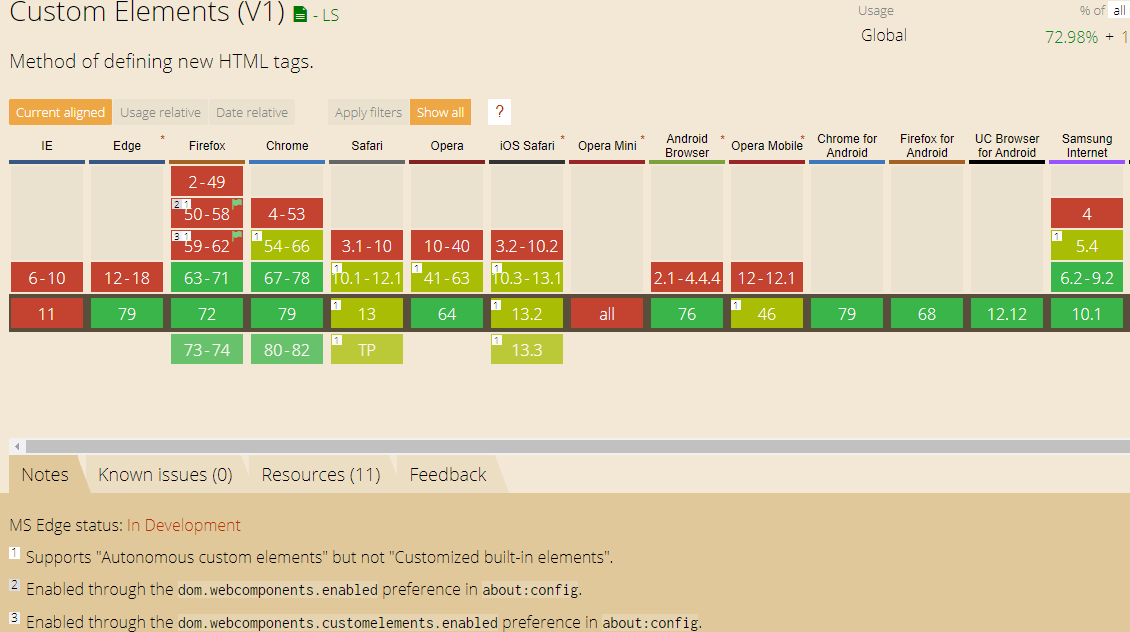This screenshot has height=632, width=1130.
Task: Click the question mark help button
Action: pyautogui.click(x=499, y=112)
